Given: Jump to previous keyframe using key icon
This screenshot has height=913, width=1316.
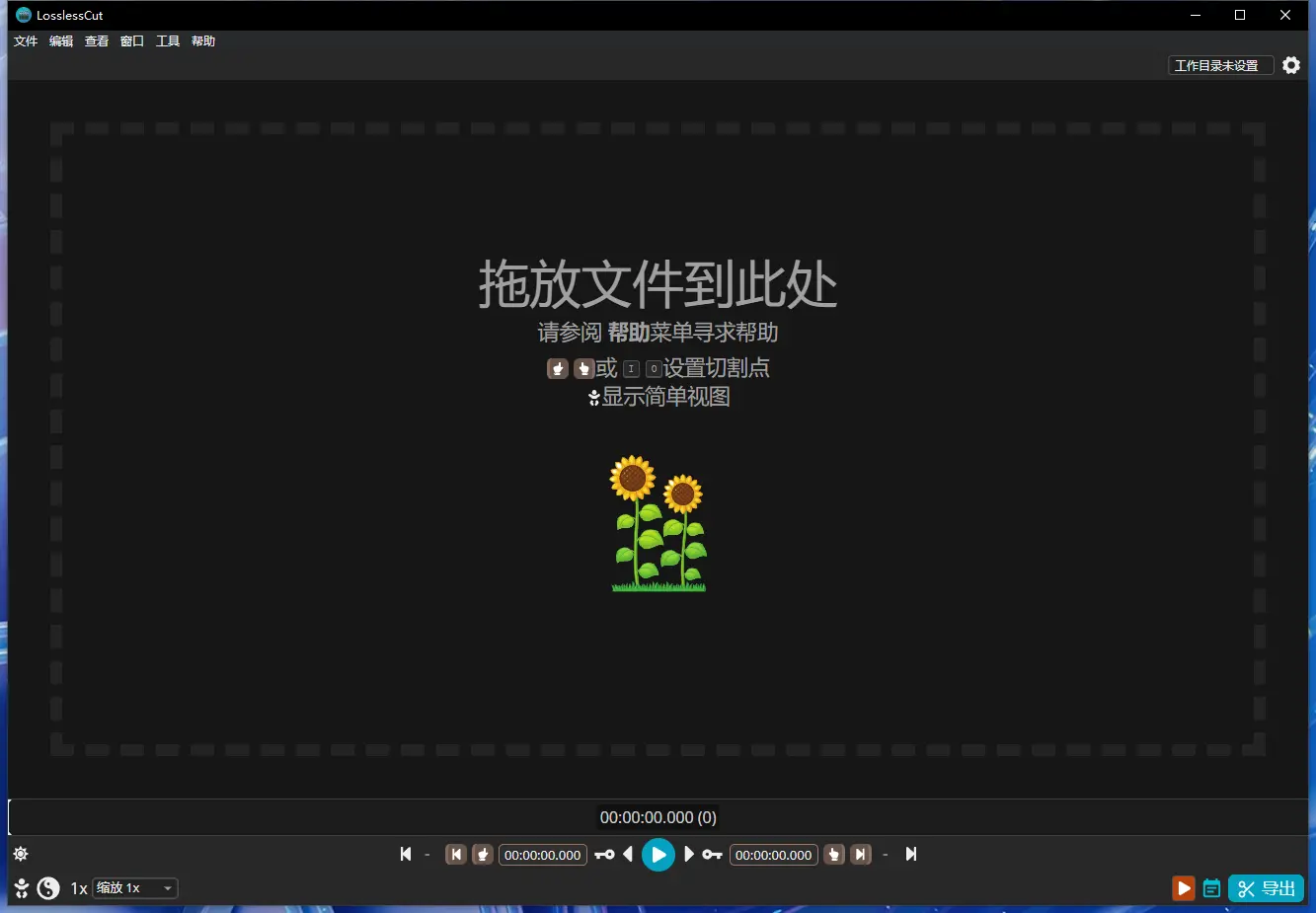Looking at the screenshot, I should (604, 855).
